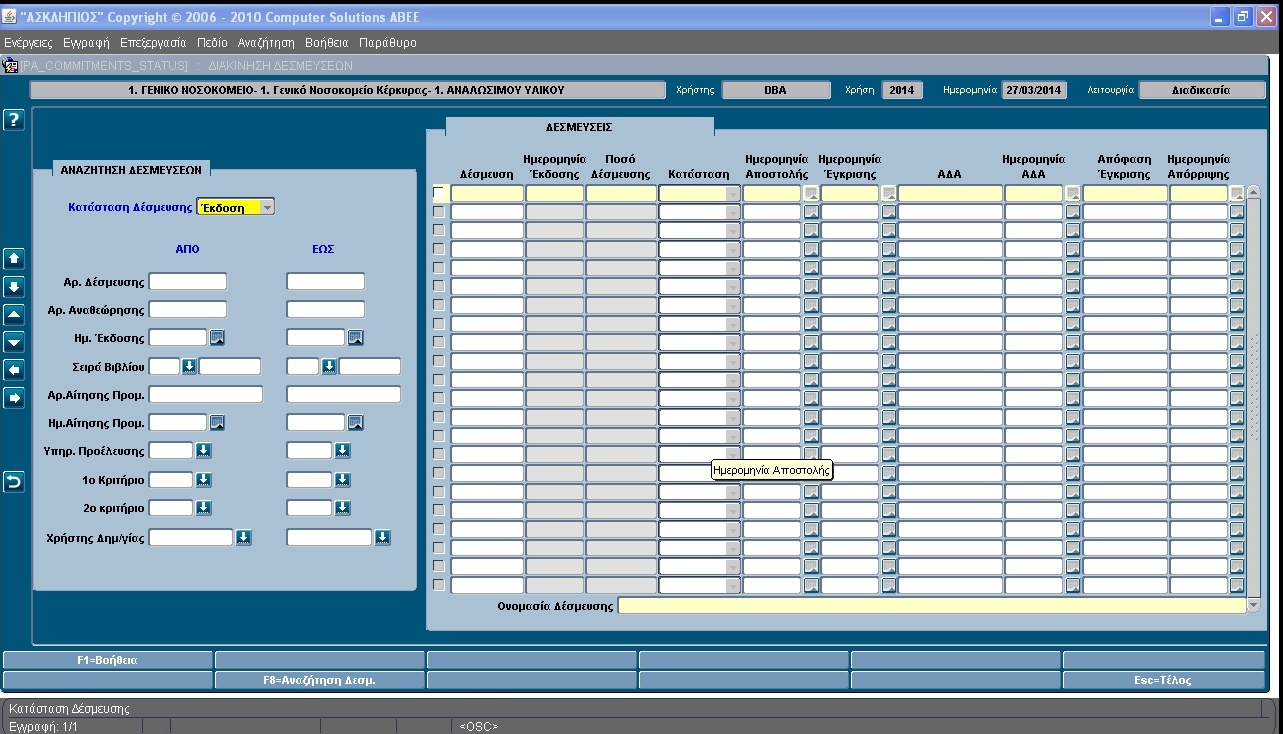Open the Βοήθεια menu

point(327,43)
